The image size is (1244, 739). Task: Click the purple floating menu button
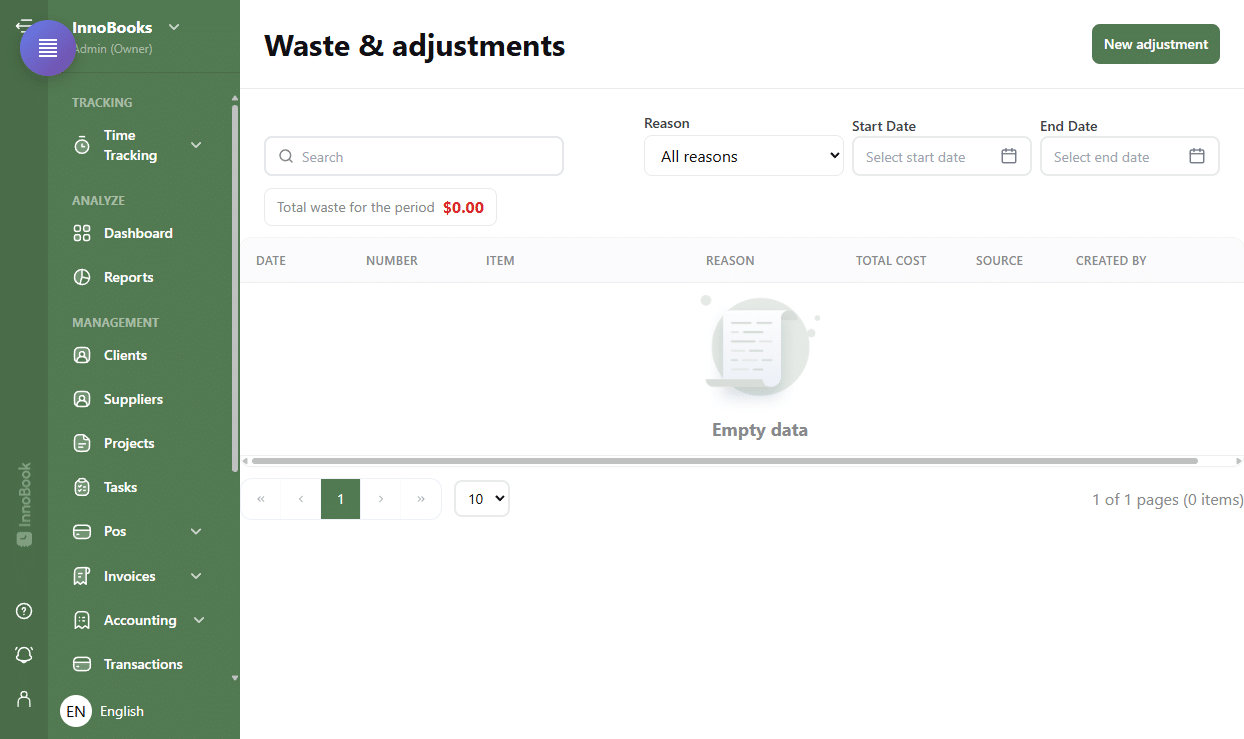pos(48,48)
